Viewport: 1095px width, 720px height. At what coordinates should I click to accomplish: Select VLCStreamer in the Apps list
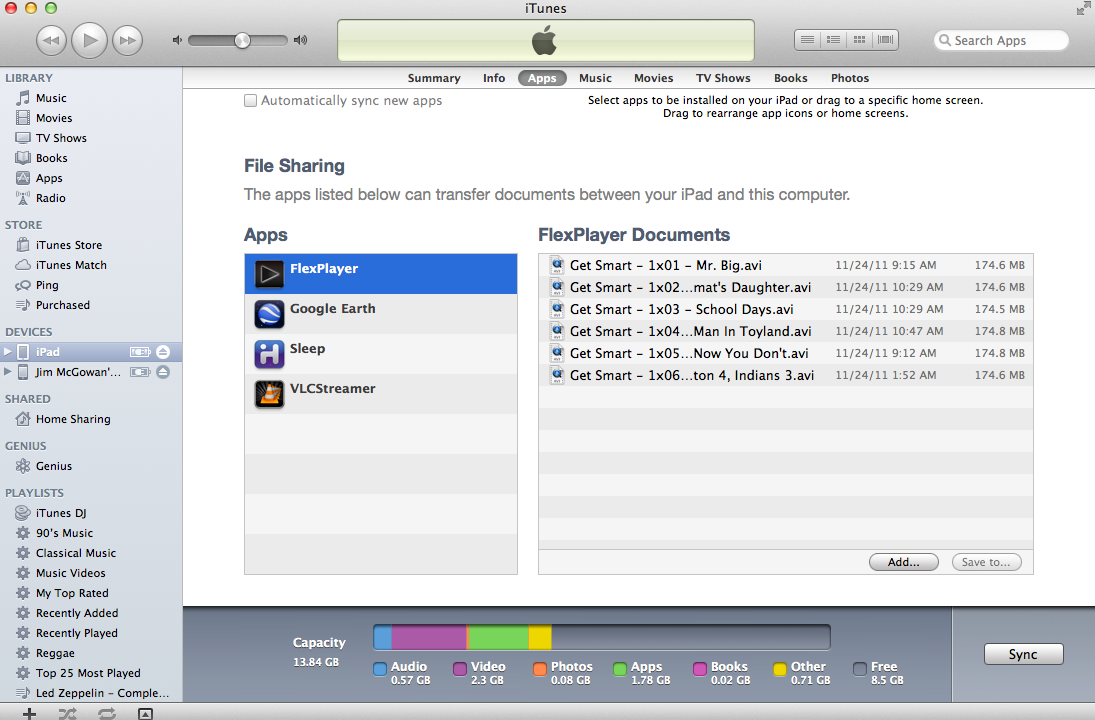tap(381, 394)
